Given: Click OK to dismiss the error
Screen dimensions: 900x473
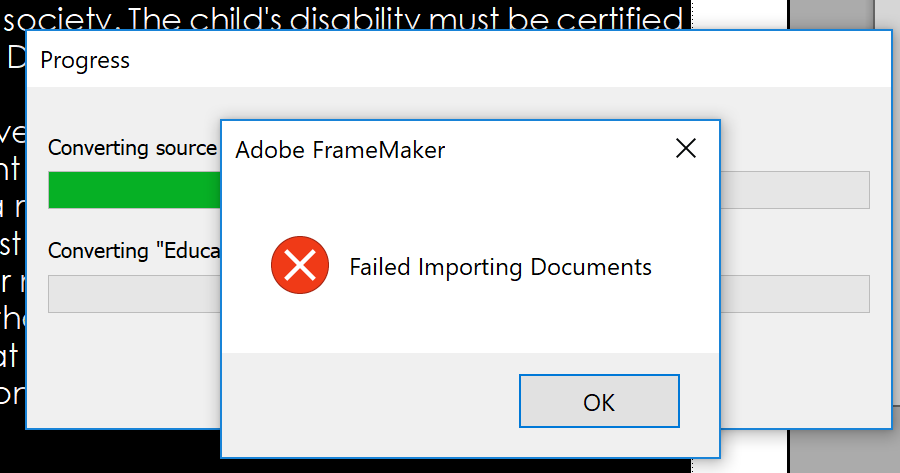Looking at the screenshot, I should 599,401.
